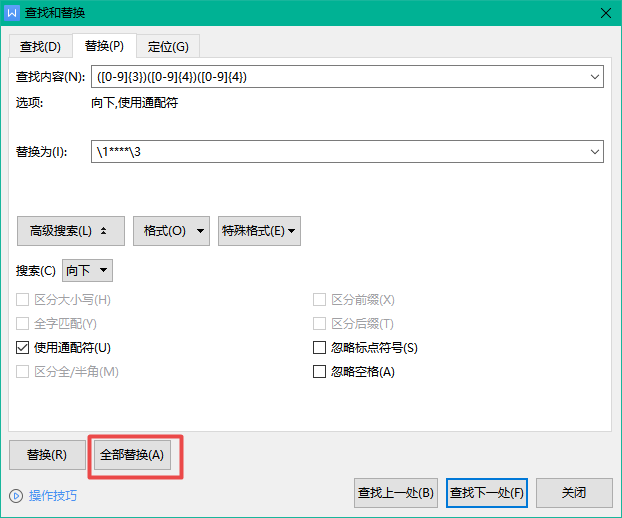Viewport: 622px width, 518px height.
Task: Click the 替换 button
Action: [46, 455]
